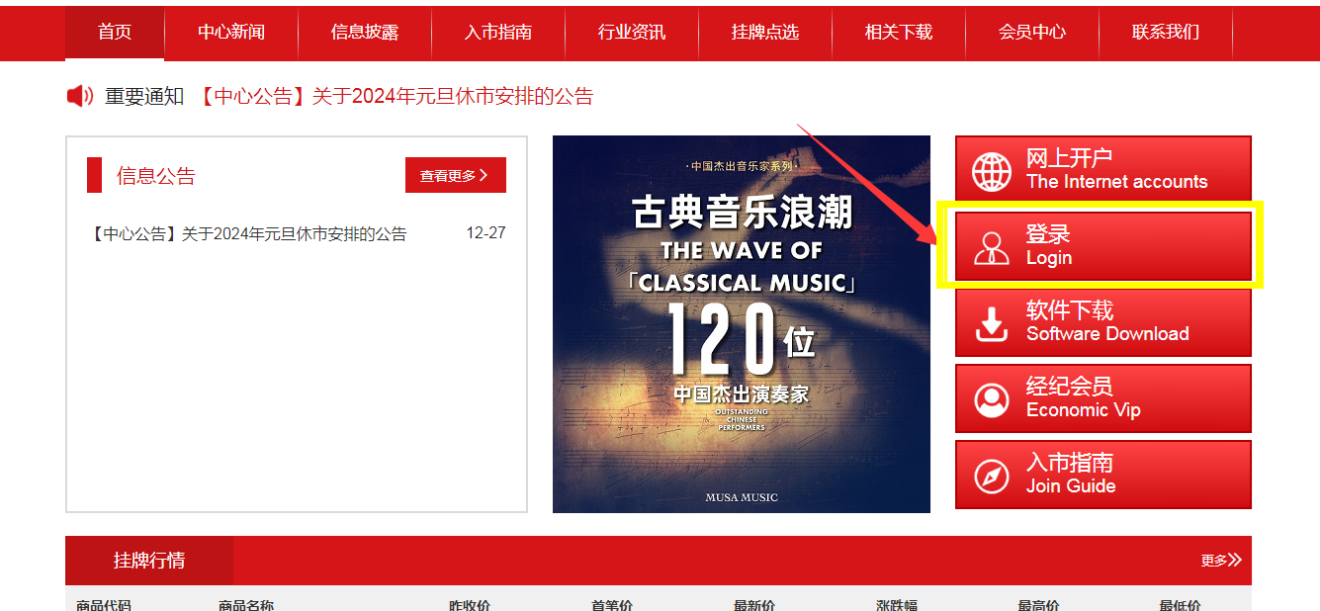Click the user circle icon for Economic Vip
The height and width of the screenshot is (611, 1320).
[992, 399]
